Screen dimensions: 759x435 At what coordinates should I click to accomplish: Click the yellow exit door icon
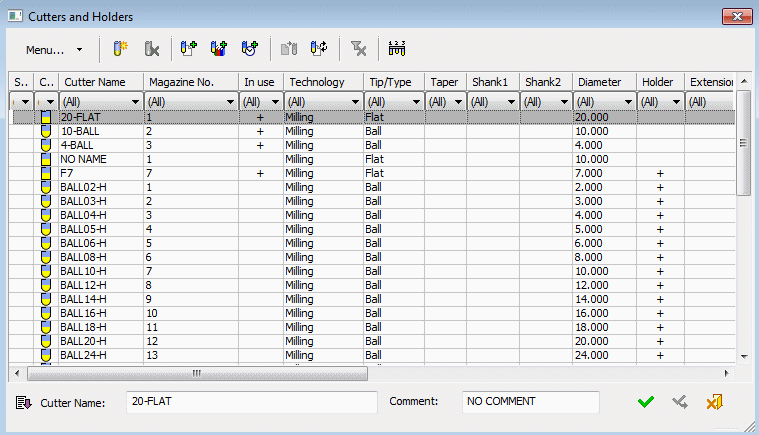pyautogui.click(x=714, y=402)
